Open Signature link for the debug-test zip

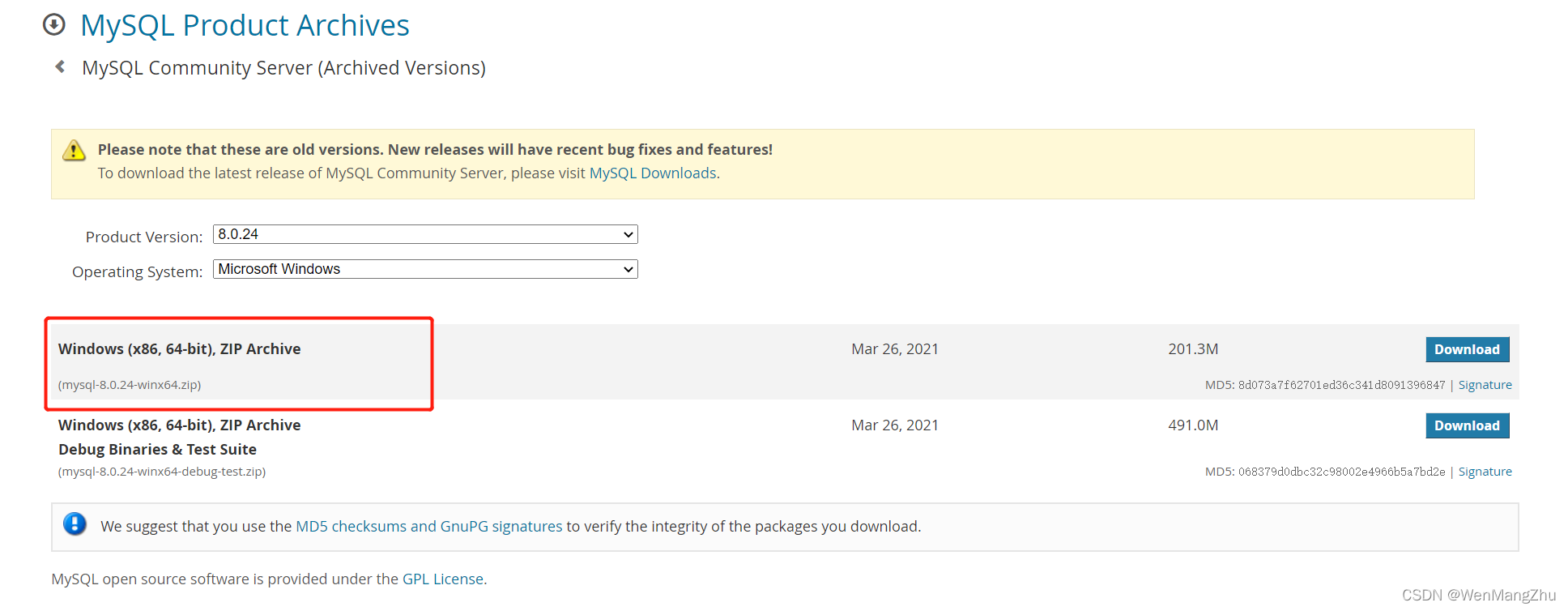click(x=1485, y=472)
